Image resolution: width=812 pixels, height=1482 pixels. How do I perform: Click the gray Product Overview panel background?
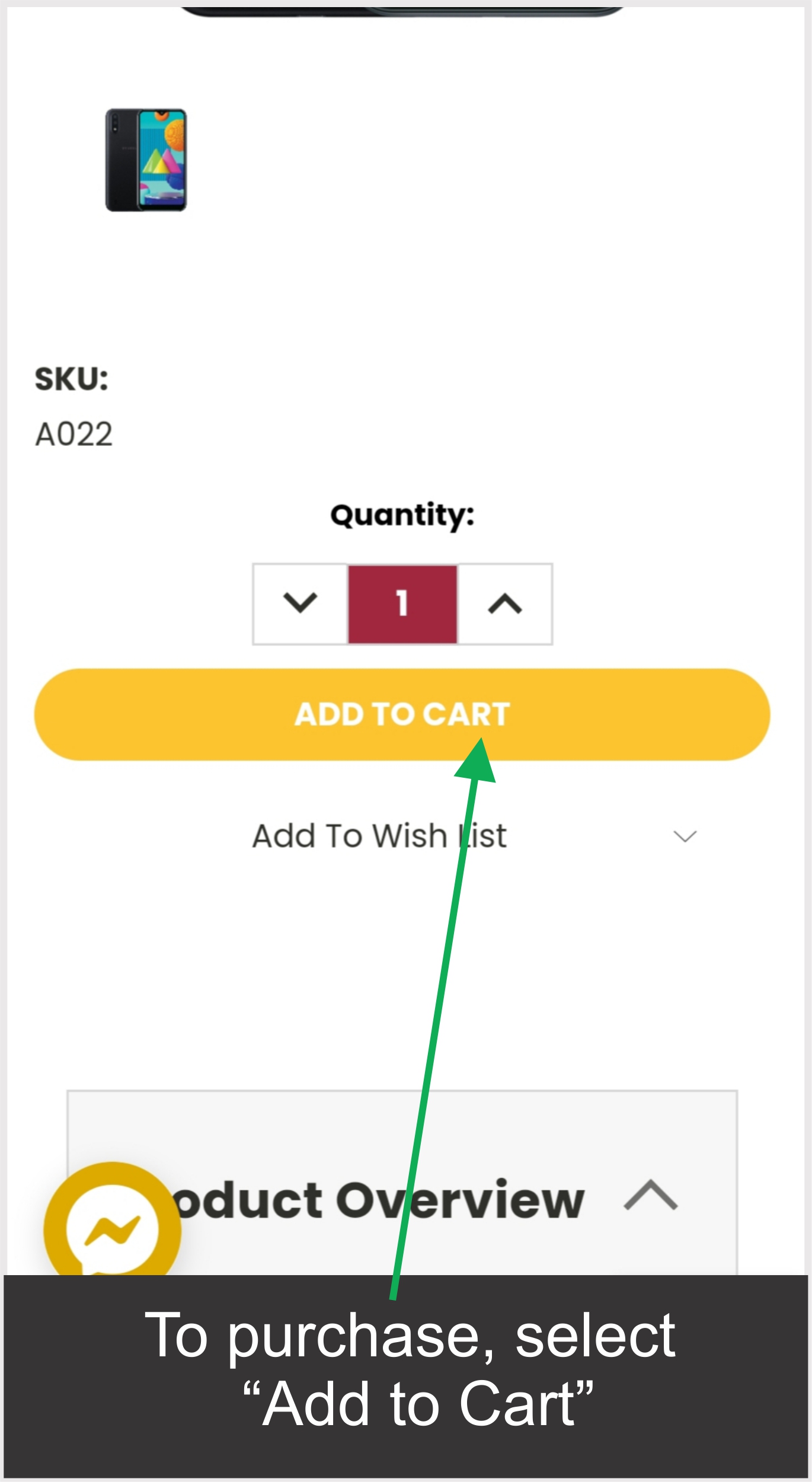pos(403,1126)
